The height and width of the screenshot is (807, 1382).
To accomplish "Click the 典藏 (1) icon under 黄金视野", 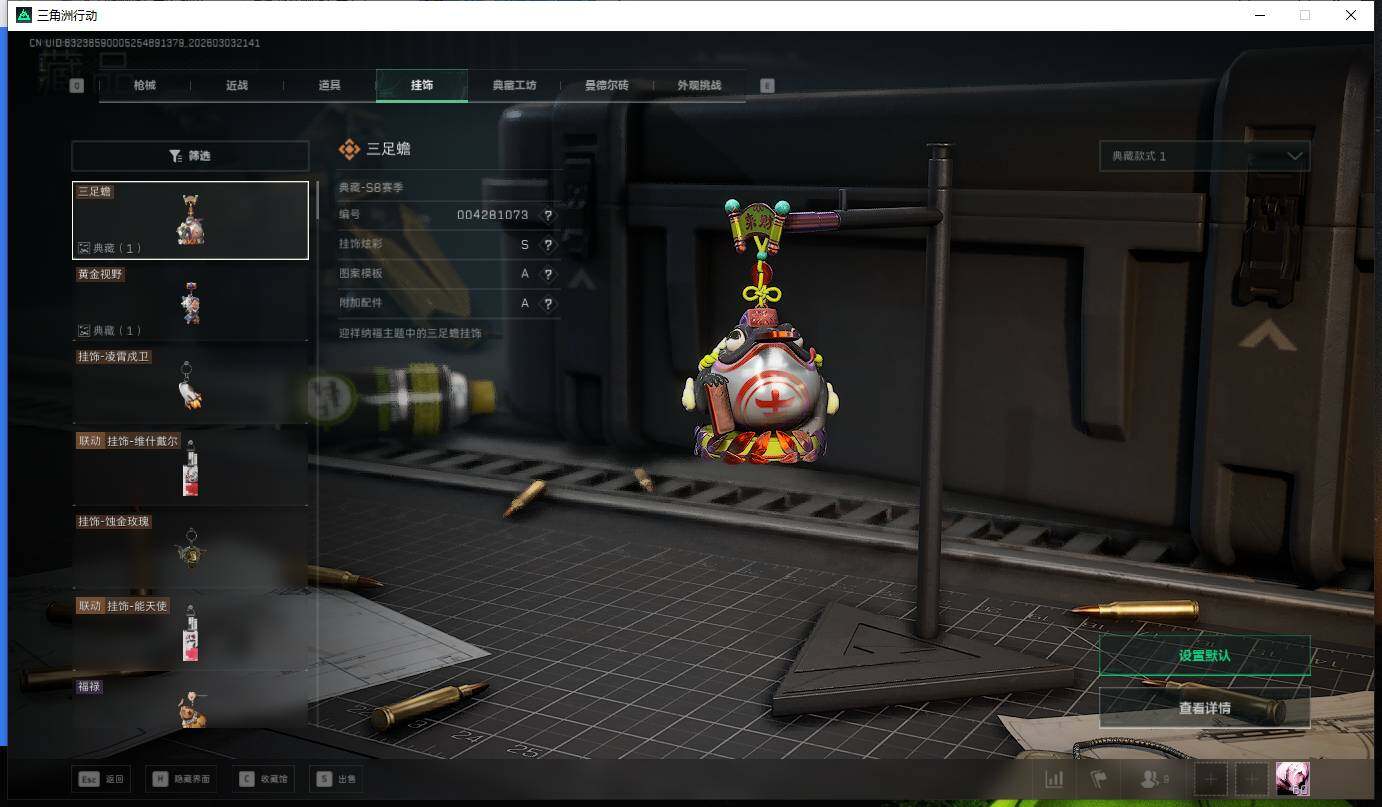I will 85,330.
